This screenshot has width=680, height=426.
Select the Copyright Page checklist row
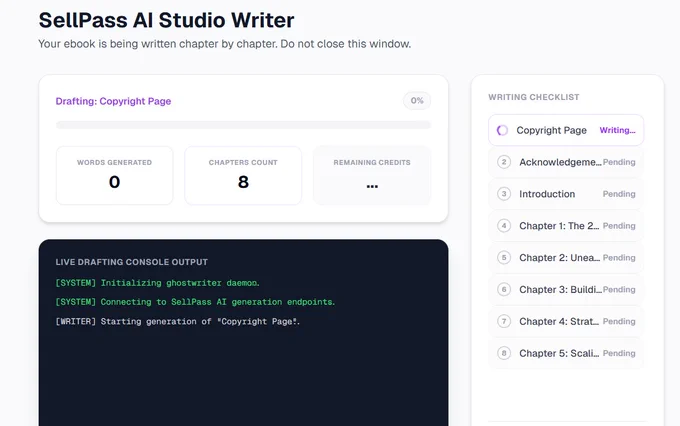click(x=566, y=130)
